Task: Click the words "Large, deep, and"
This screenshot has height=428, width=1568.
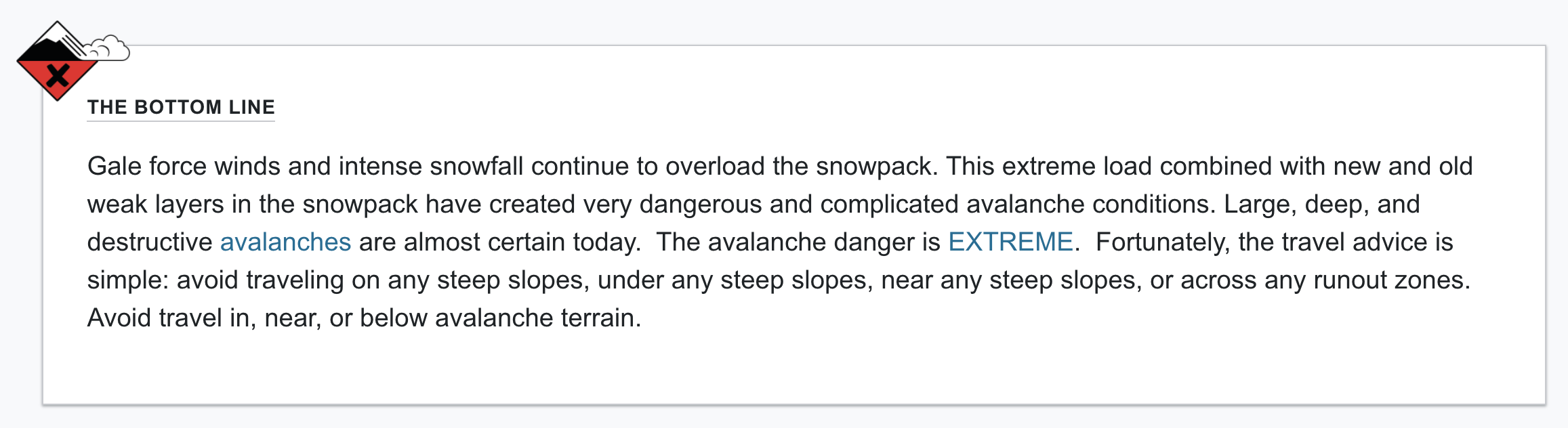Action: (x=1322, y=205)
